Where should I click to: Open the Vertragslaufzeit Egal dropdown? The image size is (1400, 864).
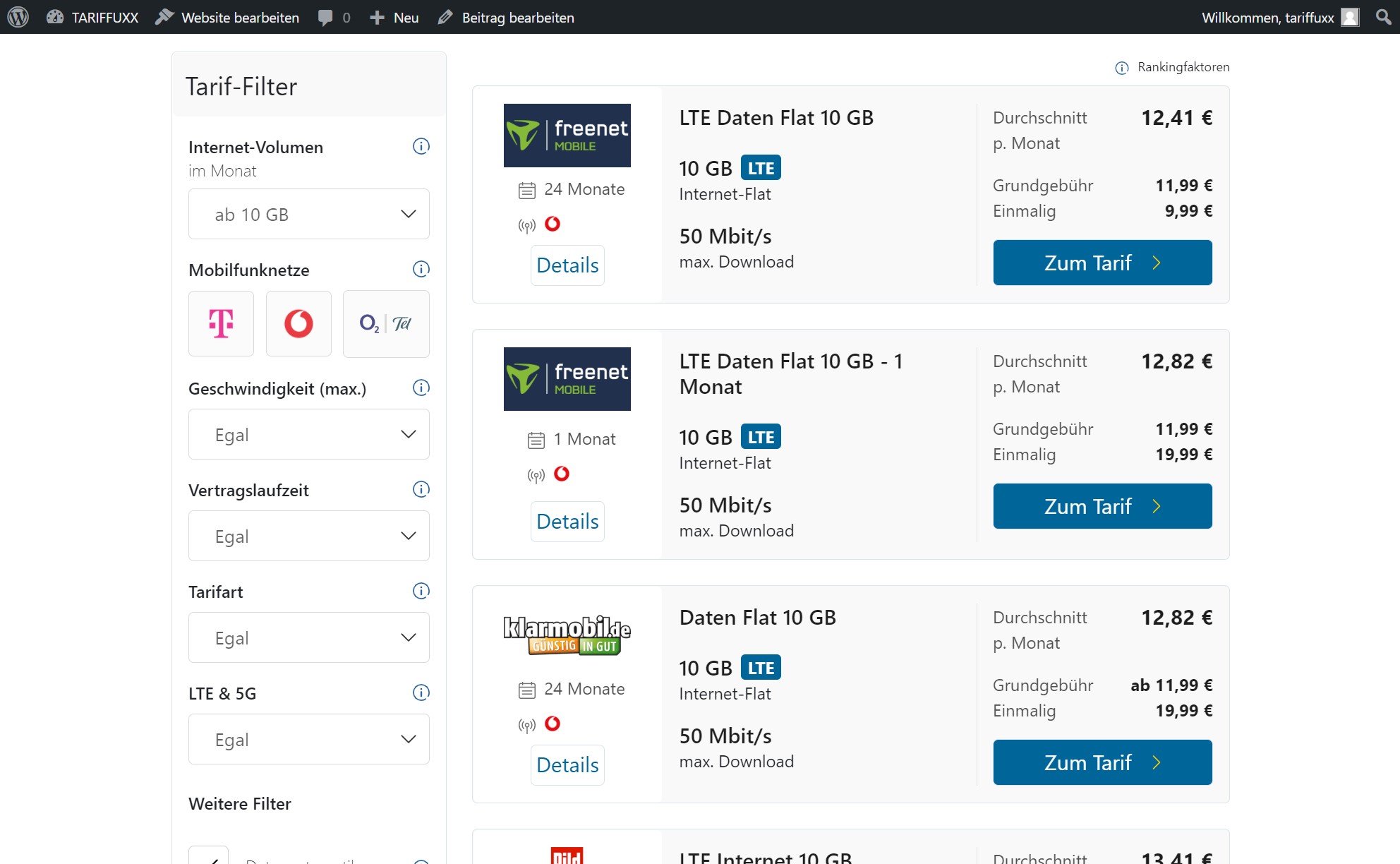(309, 536)
